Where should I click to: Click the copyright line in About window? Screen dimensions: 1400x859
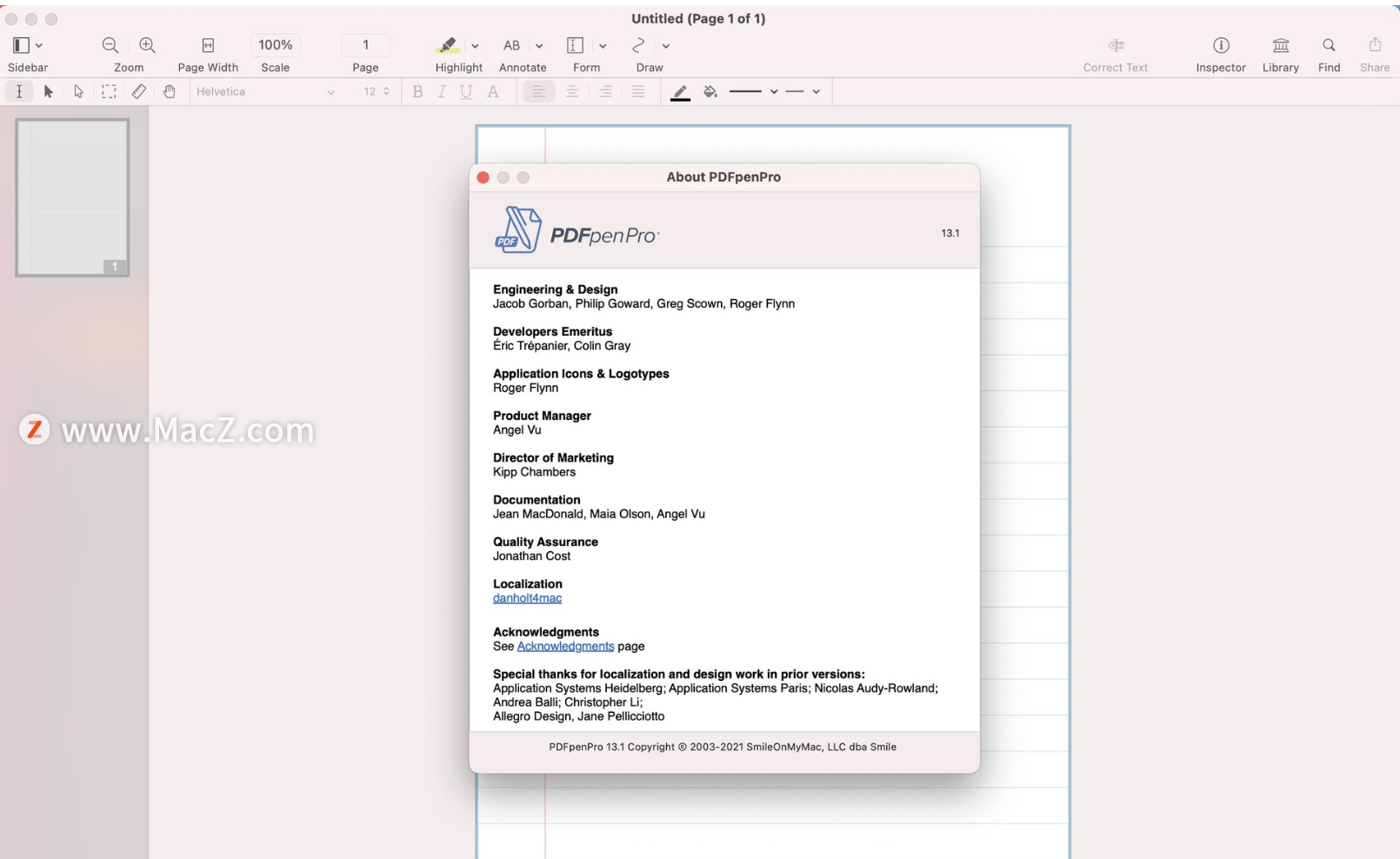click(x=723, y=747)
